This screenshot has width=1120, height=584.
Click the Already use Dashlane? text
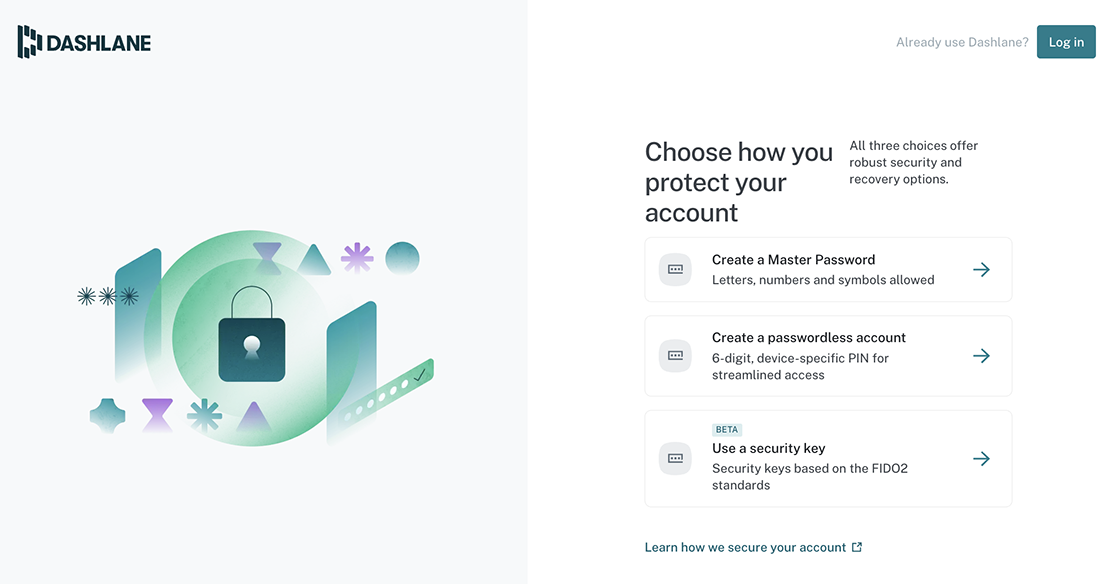click(962, 42)
